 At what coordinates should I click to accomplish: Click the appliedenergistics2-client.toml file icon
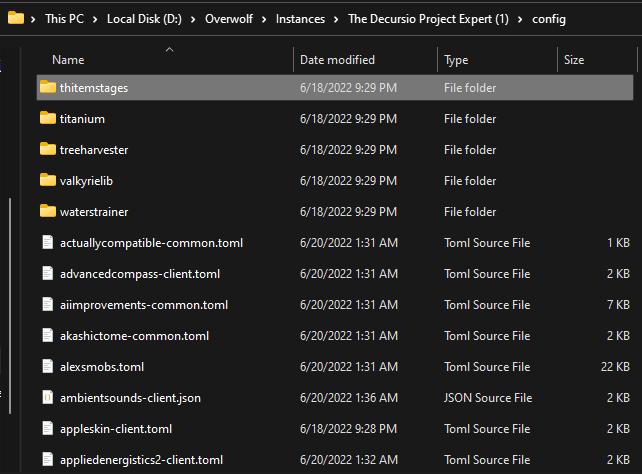[x=48, y=459]
